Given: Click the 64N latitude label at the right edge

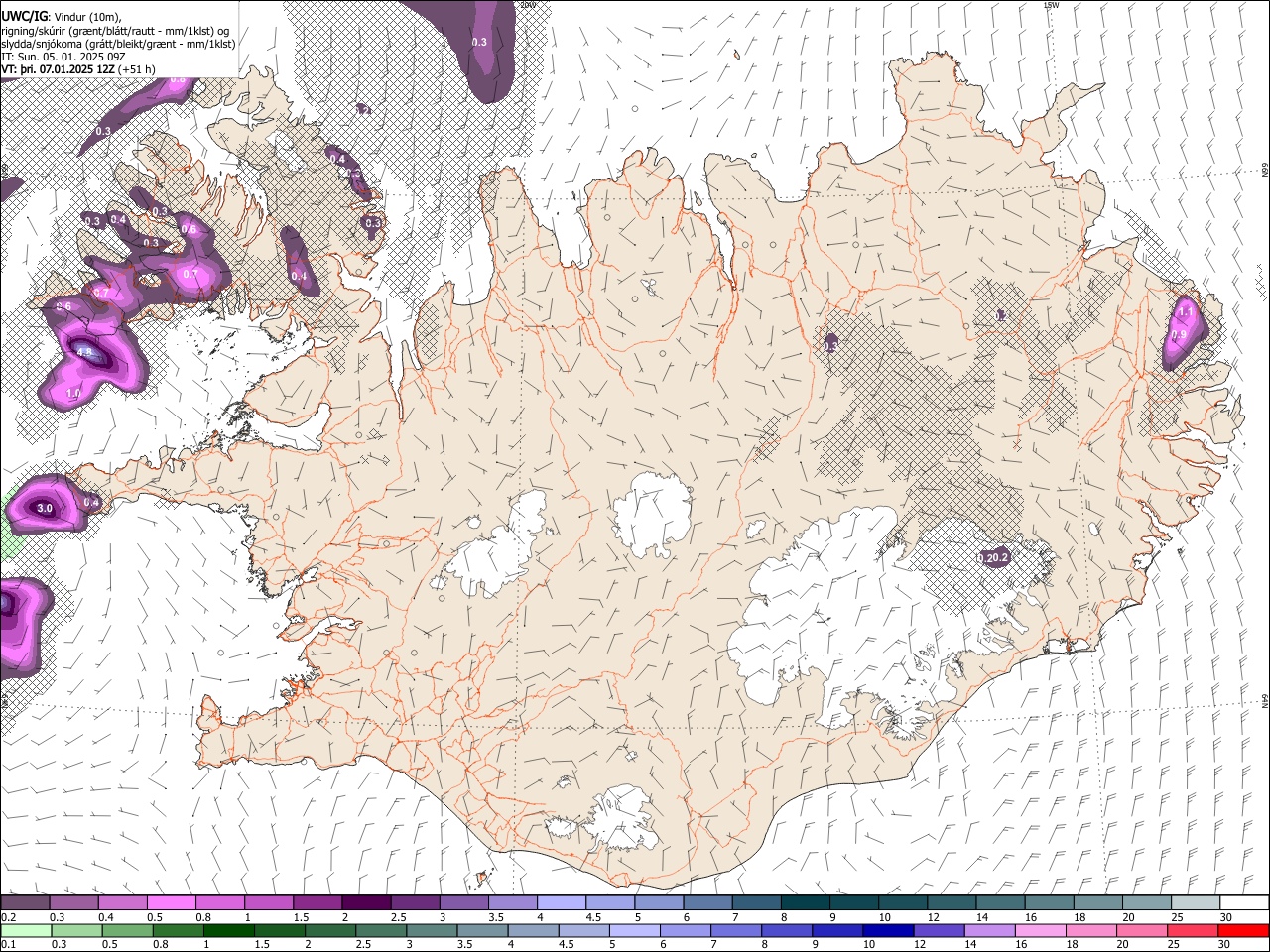Looking at the screenshot, I should pos(1265,700).
